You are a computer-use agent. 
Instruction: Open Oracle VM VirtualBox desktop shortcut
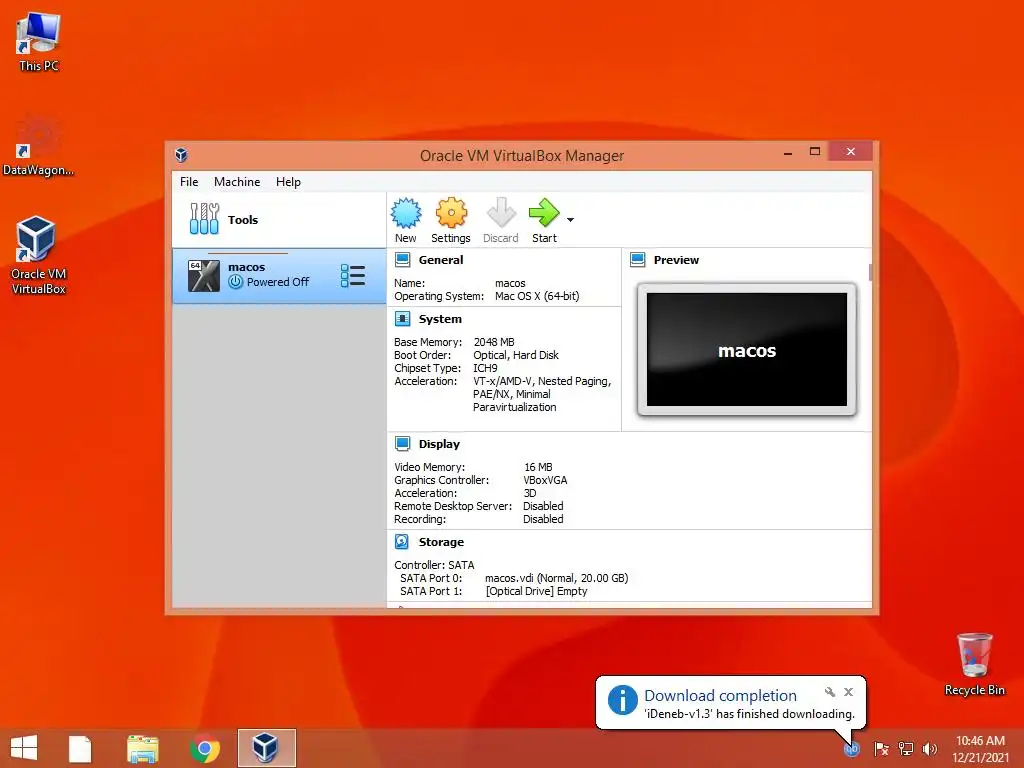(x=39, y=255)
